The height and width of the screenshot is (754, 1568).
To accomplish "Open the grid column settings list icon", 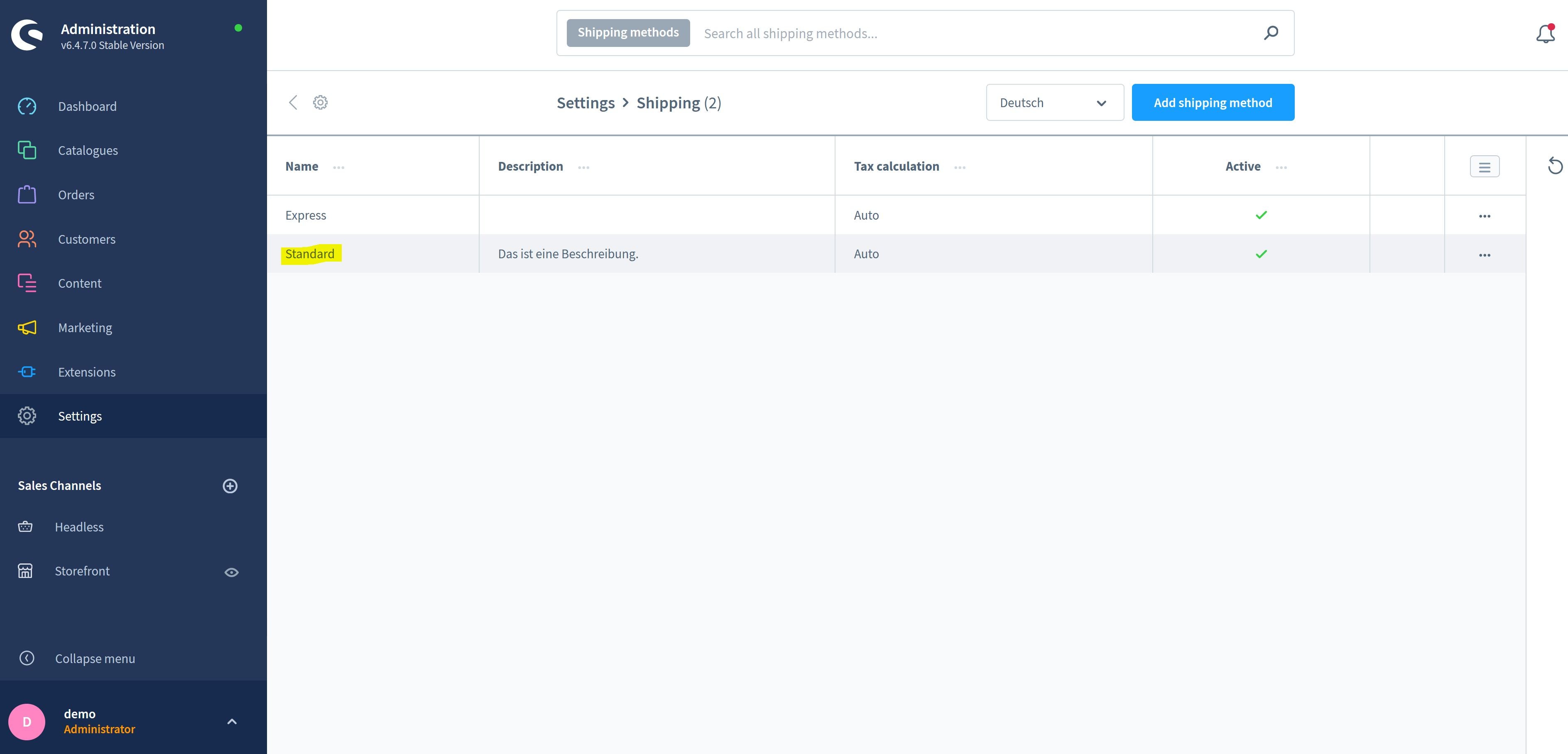I will [x=1485, y=167].
